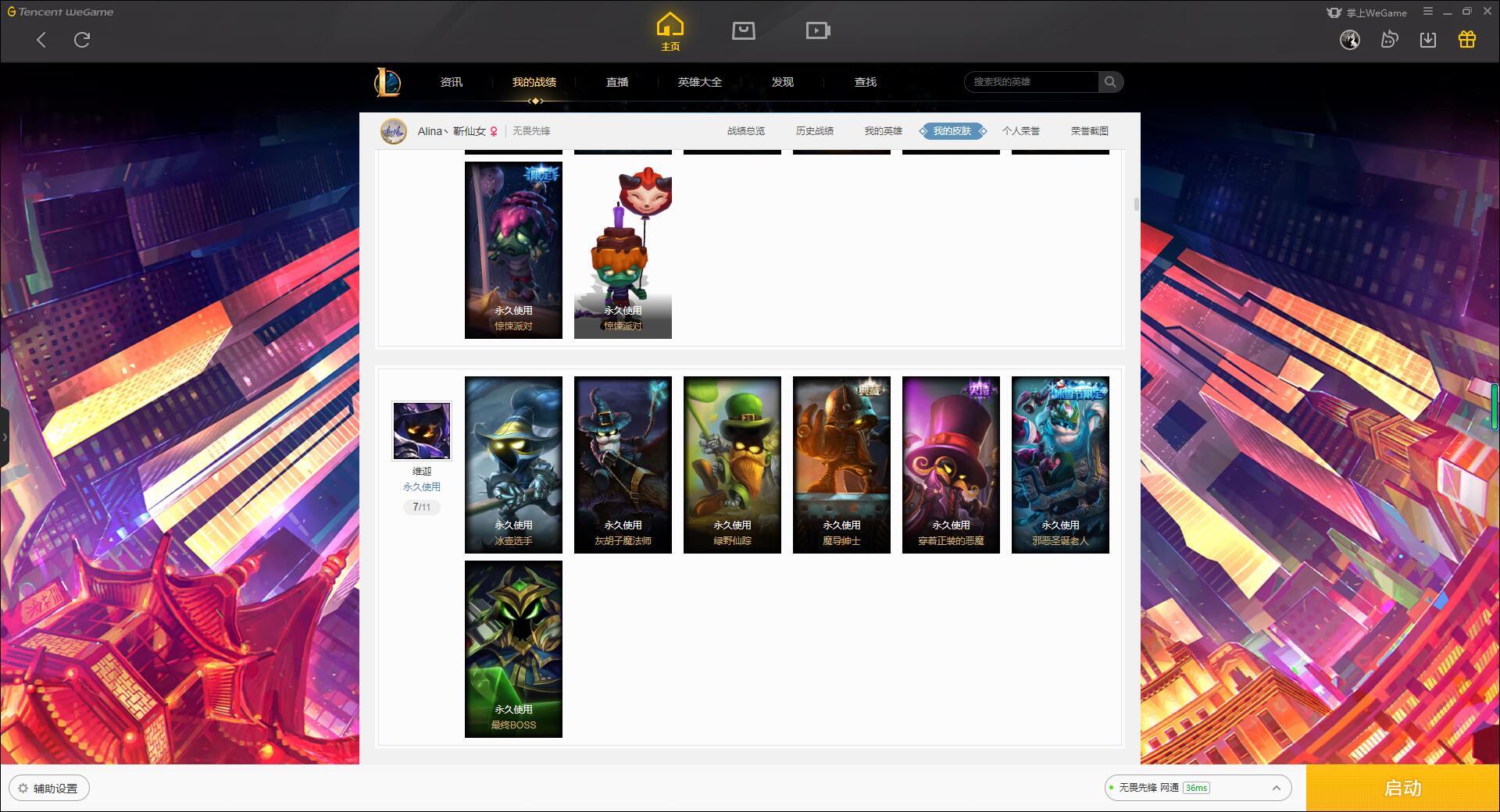The image size is (1500, 812).
Task: Open 辅助设置 settings button
Action: (48, 789)
